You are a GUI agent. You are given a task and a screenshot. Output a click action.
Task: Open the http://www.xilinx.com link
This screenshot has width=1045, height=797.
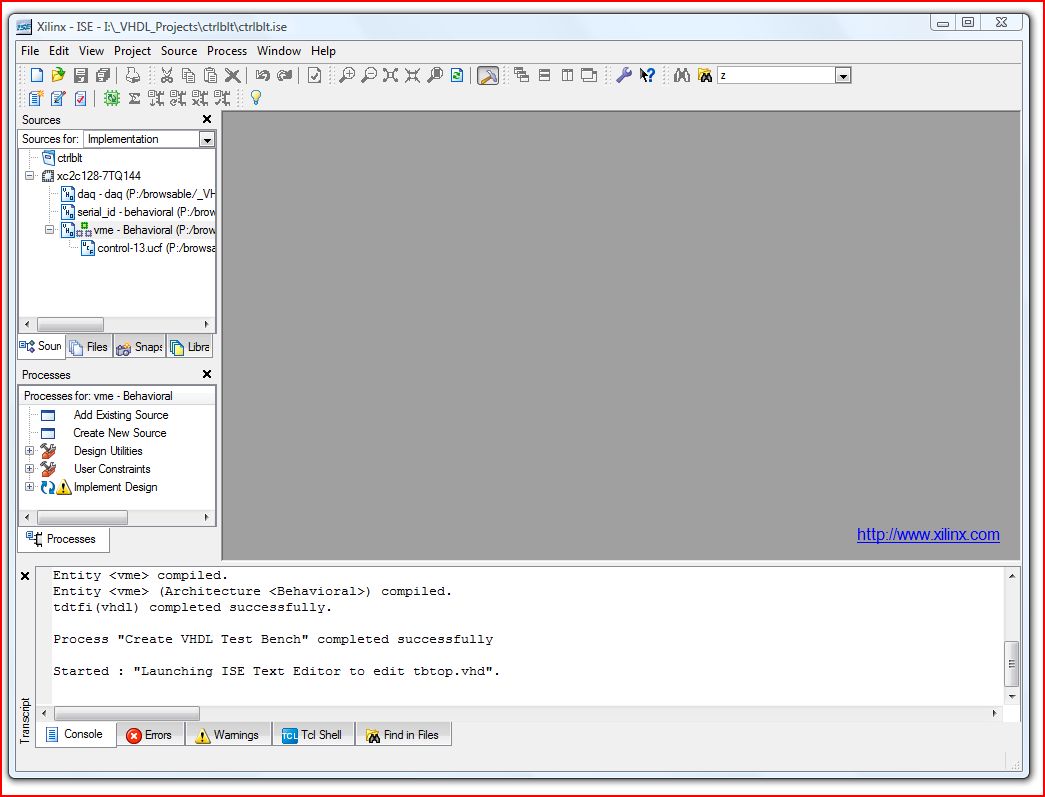tap(928, 534)
